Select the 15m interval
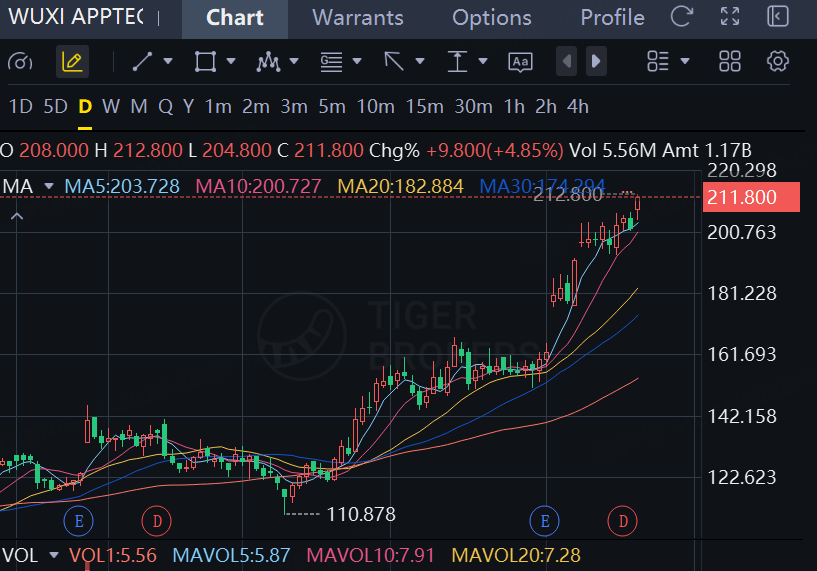 424,107
